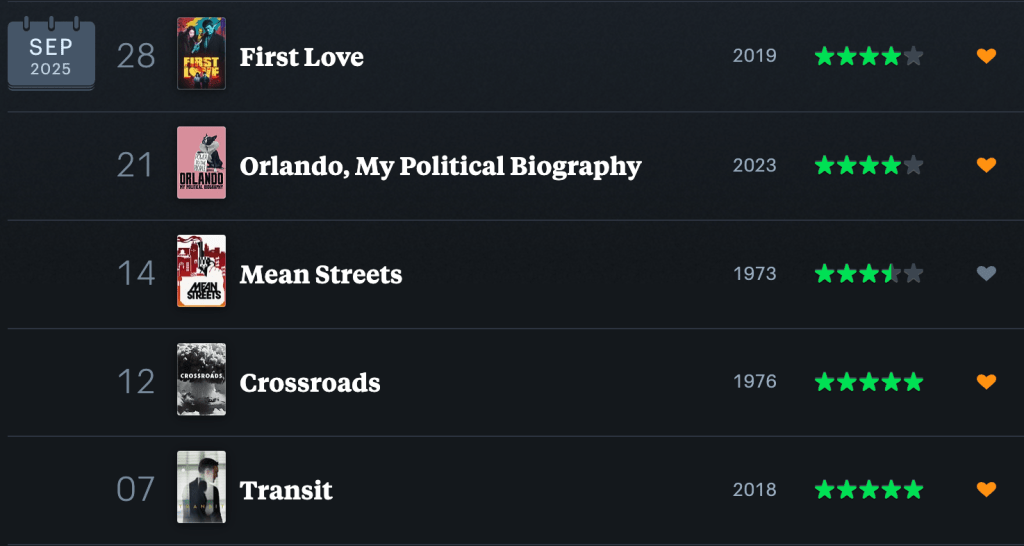The image size is (1024, 546).
Task: Open the First Love film title link
Action: point(301,57)
